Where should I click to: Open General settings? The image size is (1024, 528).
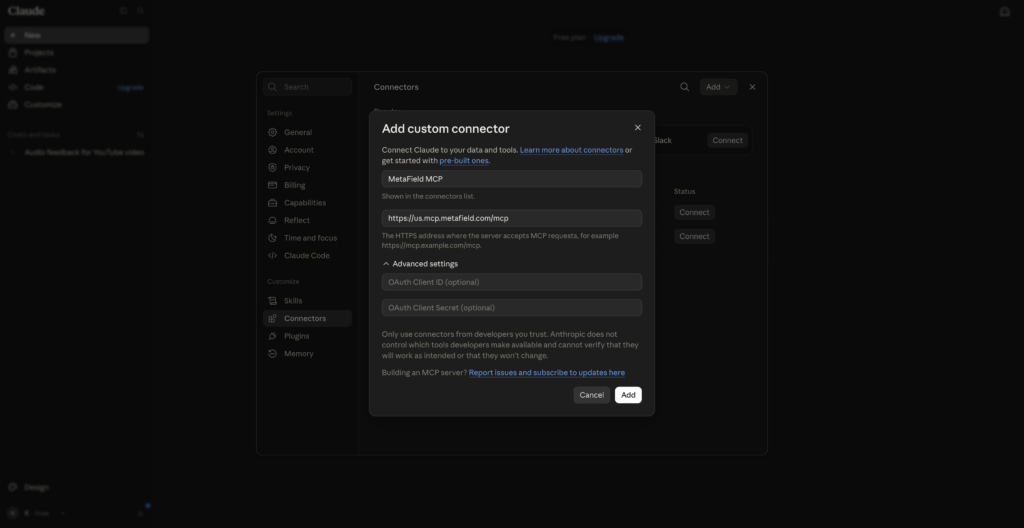point(307,132)
